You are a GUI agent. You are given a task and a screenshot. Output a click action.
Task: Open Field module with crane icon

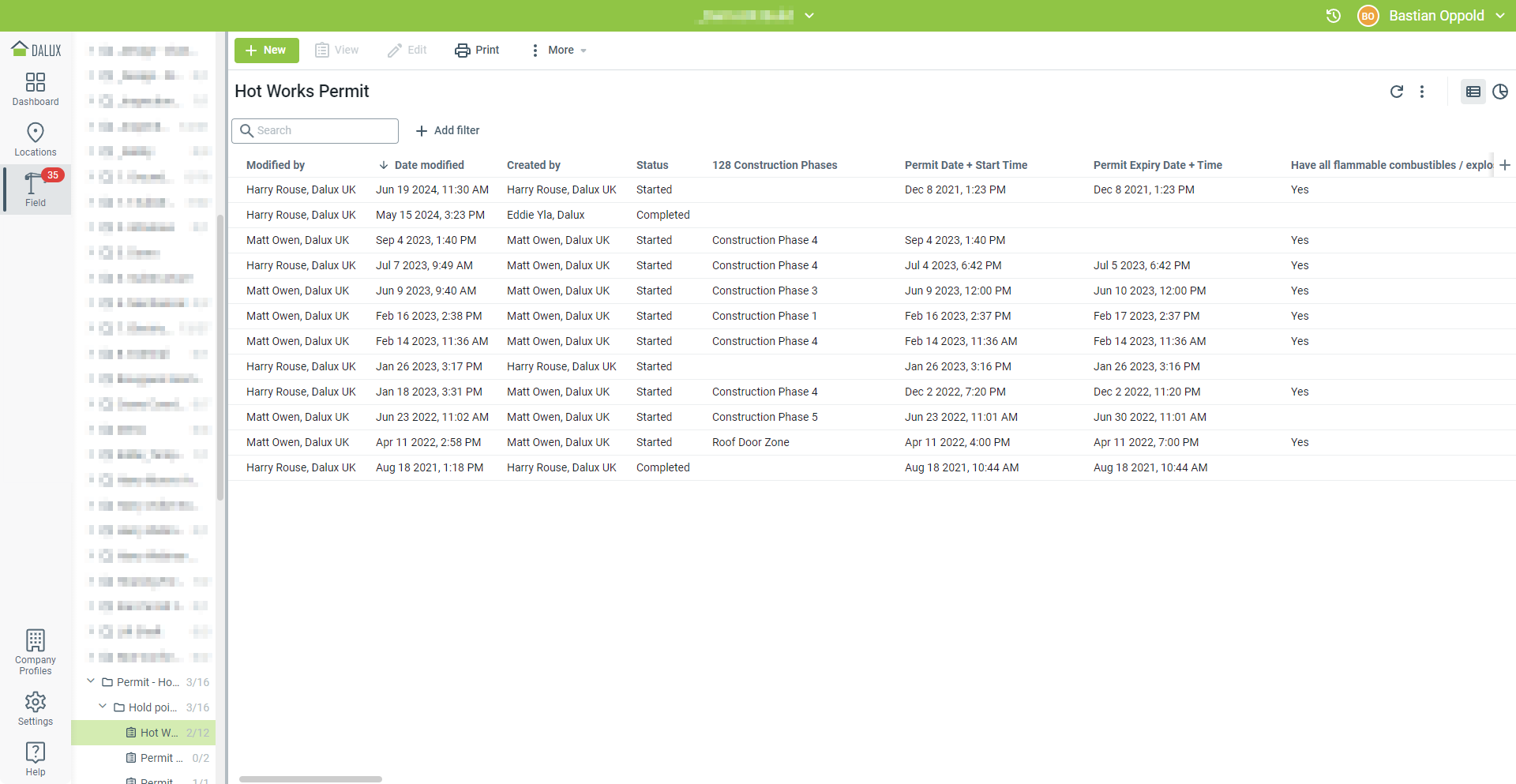pyautogui.click(x=36, y=189)
